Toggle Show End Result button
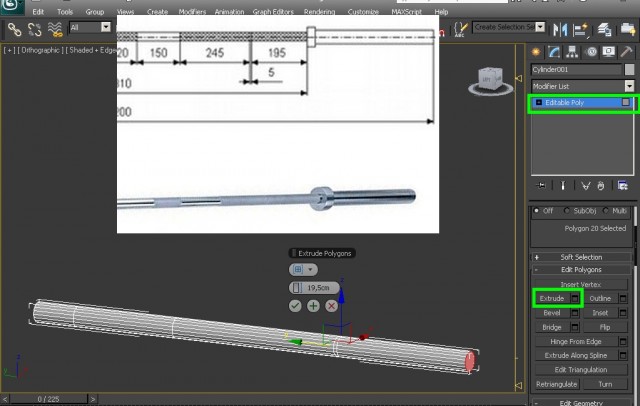The image size is (640, 406). [x=563, y=186]
